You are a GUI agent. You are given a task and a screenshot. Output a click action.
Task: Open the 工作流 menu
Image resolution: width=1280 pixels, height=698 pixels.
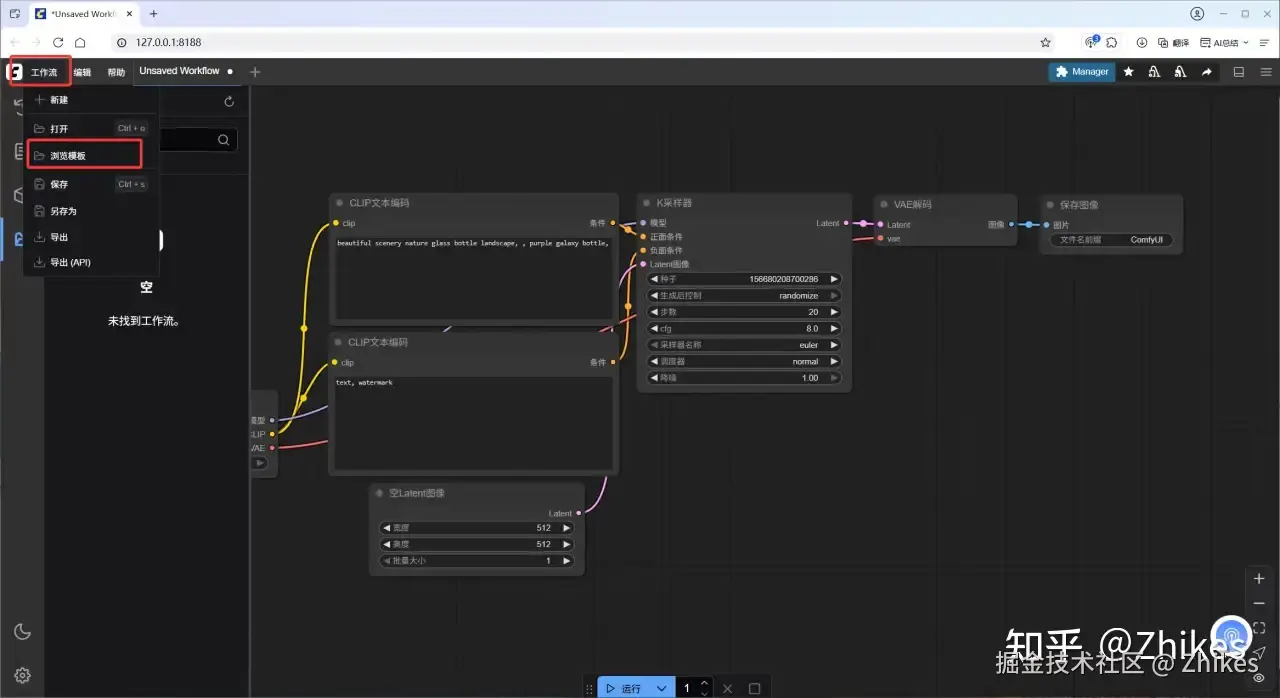coord(44,72)
